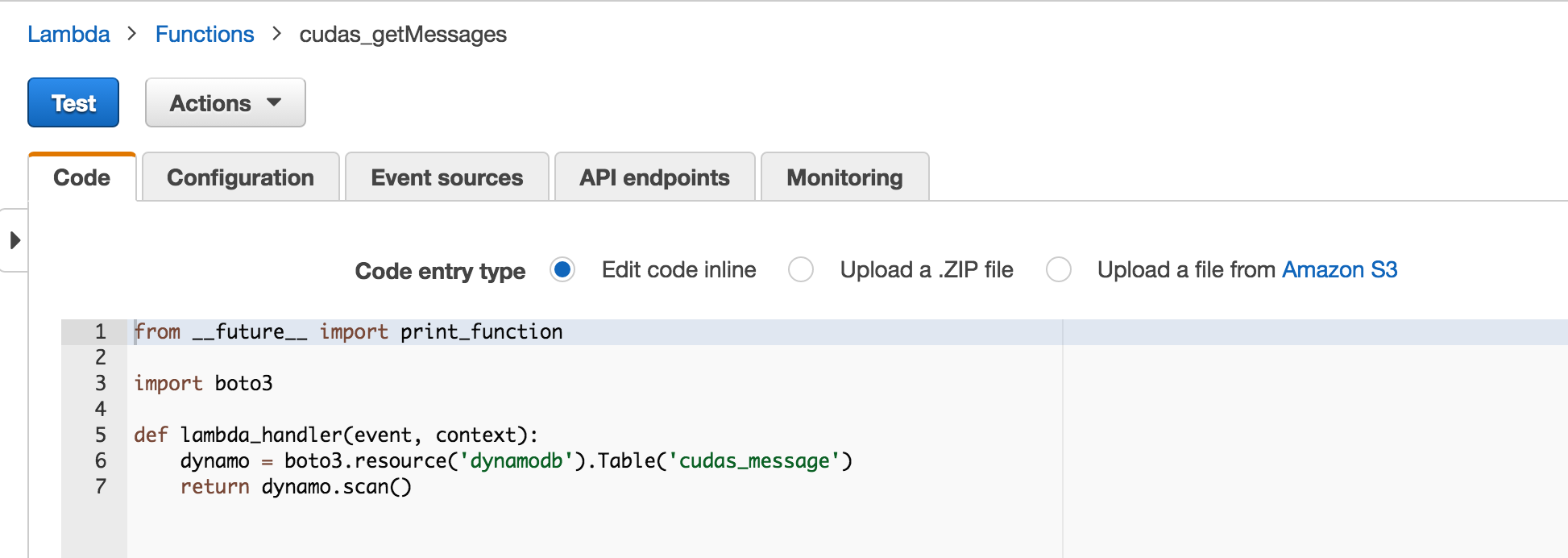The image size is (1568, 558).
Task: Open Functions breadcrumb link
Action: click(x=205, y=35)
